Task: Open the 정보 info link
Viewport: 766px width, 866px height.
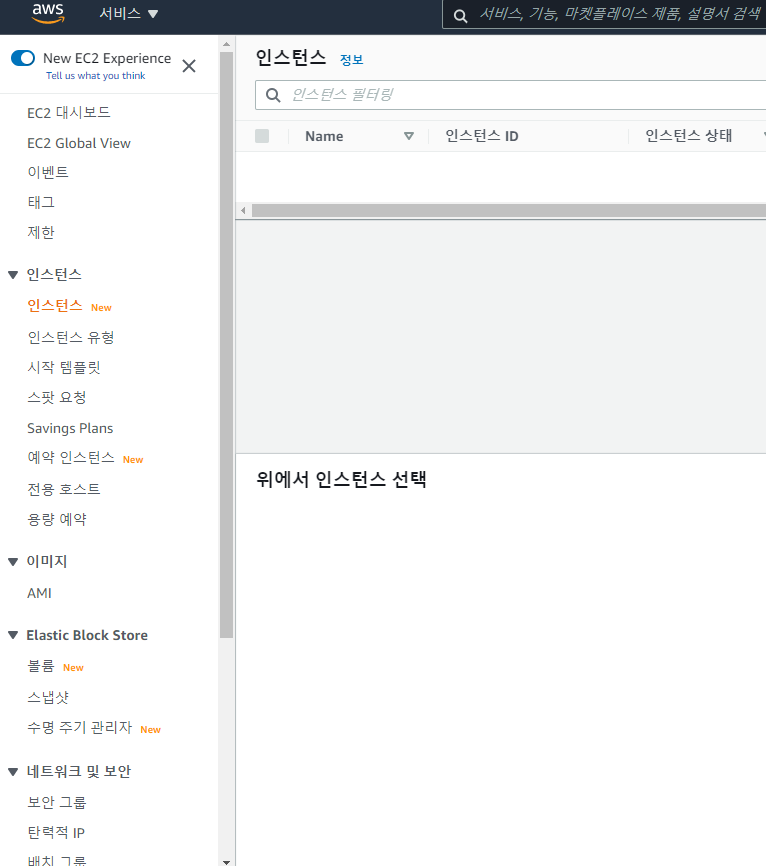Action: pos(351,60)
